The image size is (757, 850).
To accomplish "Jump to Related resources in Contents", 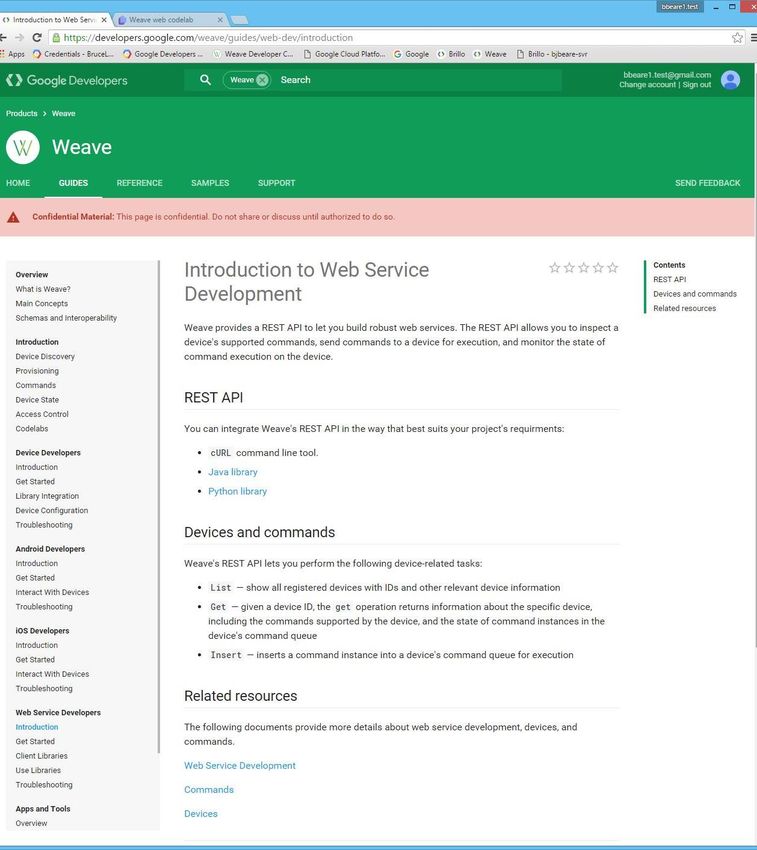I will [684, 308].
